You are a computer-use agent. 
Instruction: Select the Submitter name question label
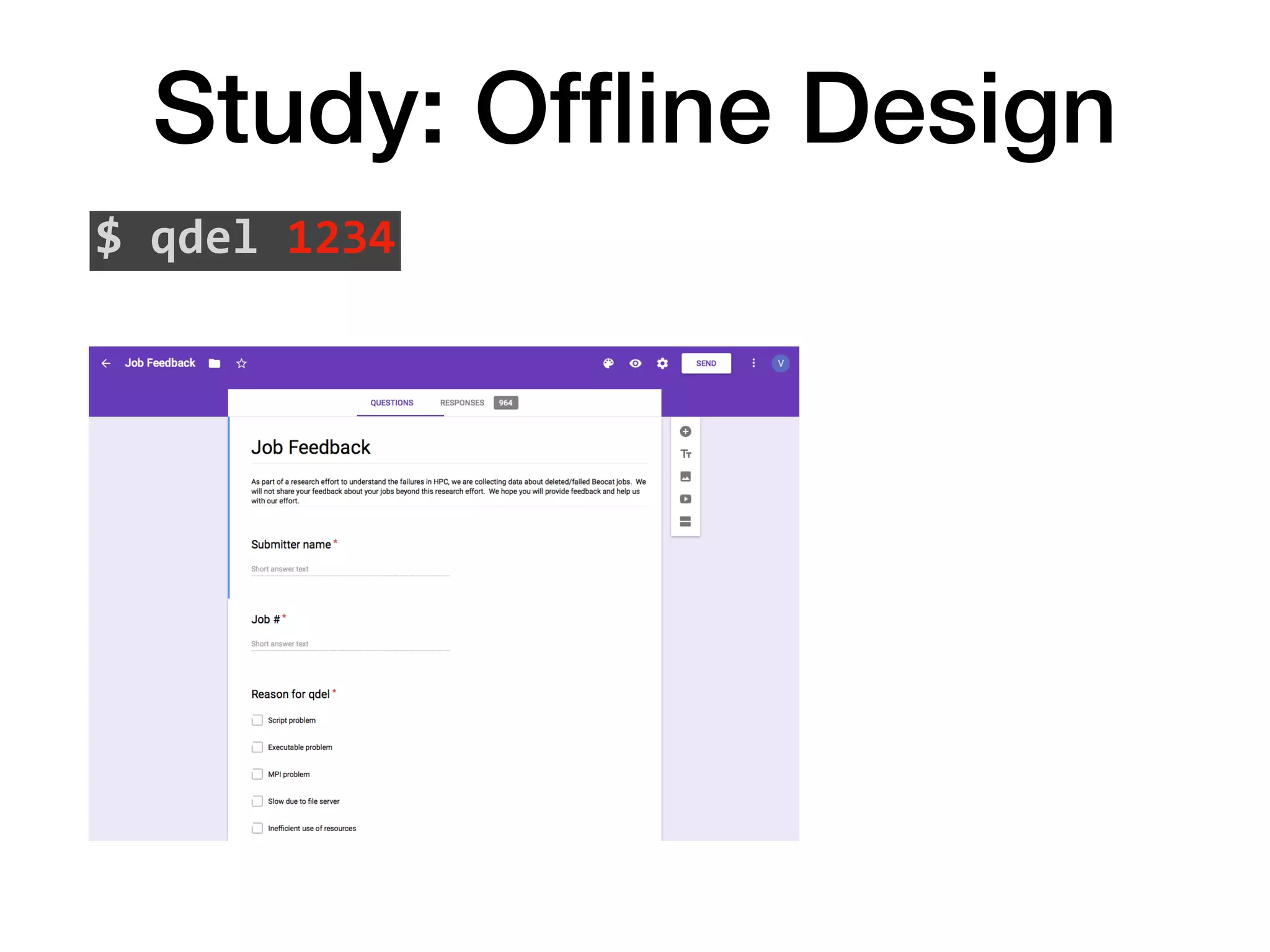click(291, 545)
